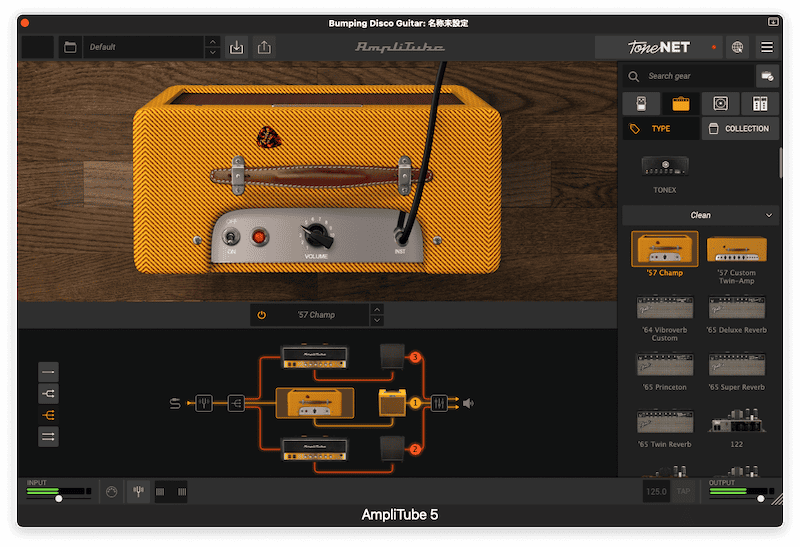Click the chain input S icon
The image size is (800, 547).
click(x=175, y=404)
